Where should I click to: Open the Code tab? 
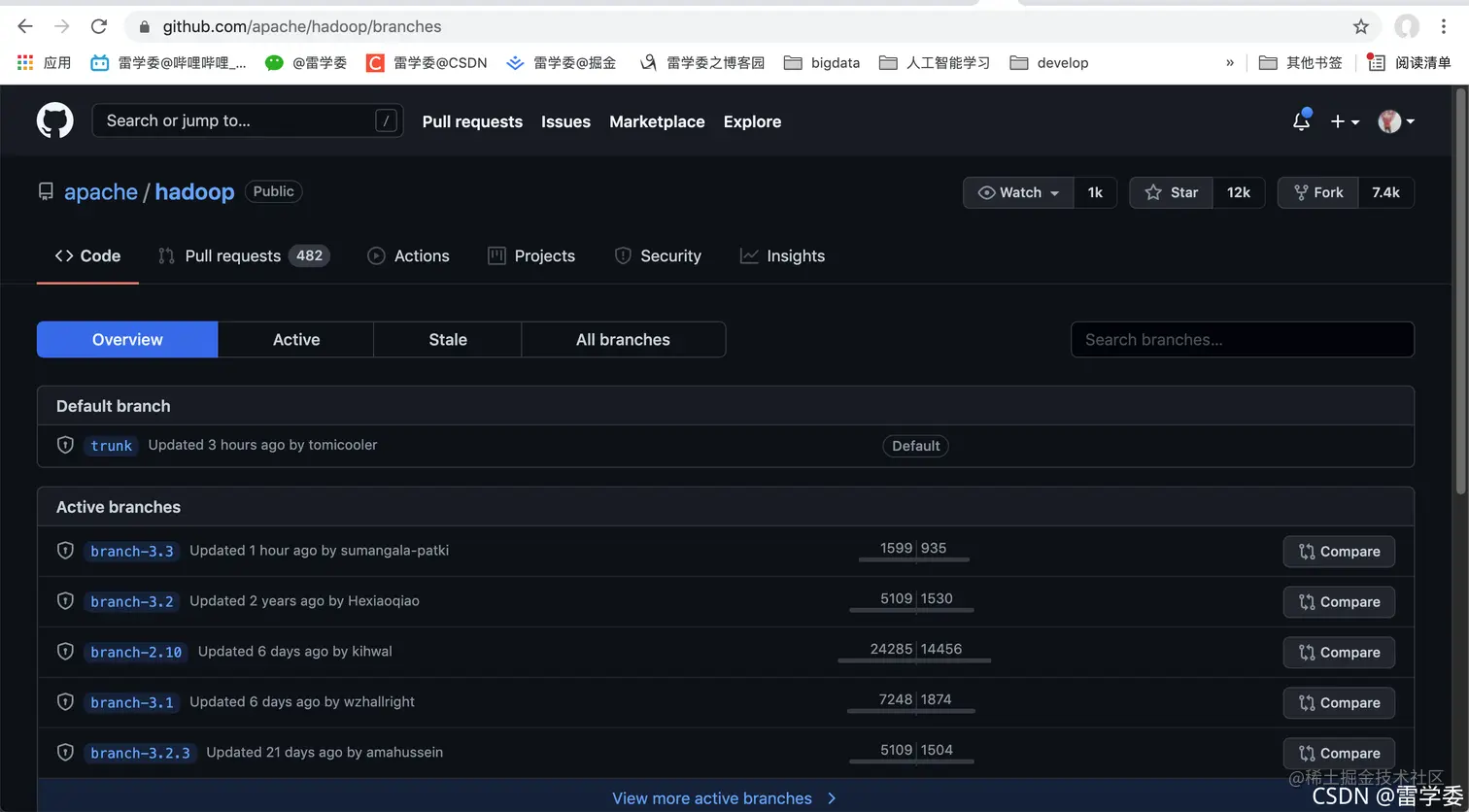pyautogui.click(x=87, y=256)
